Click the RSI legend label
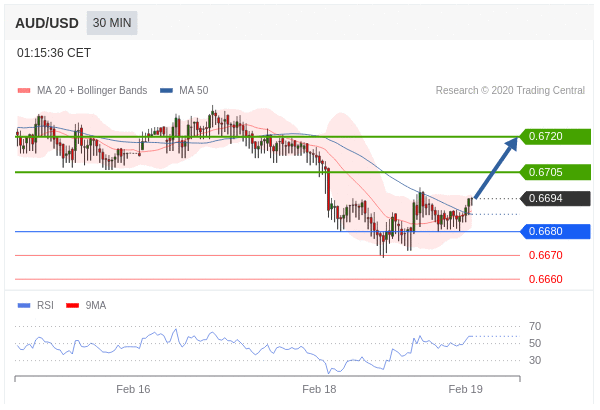This screenshot has width=600, height=410. [45, 305]
